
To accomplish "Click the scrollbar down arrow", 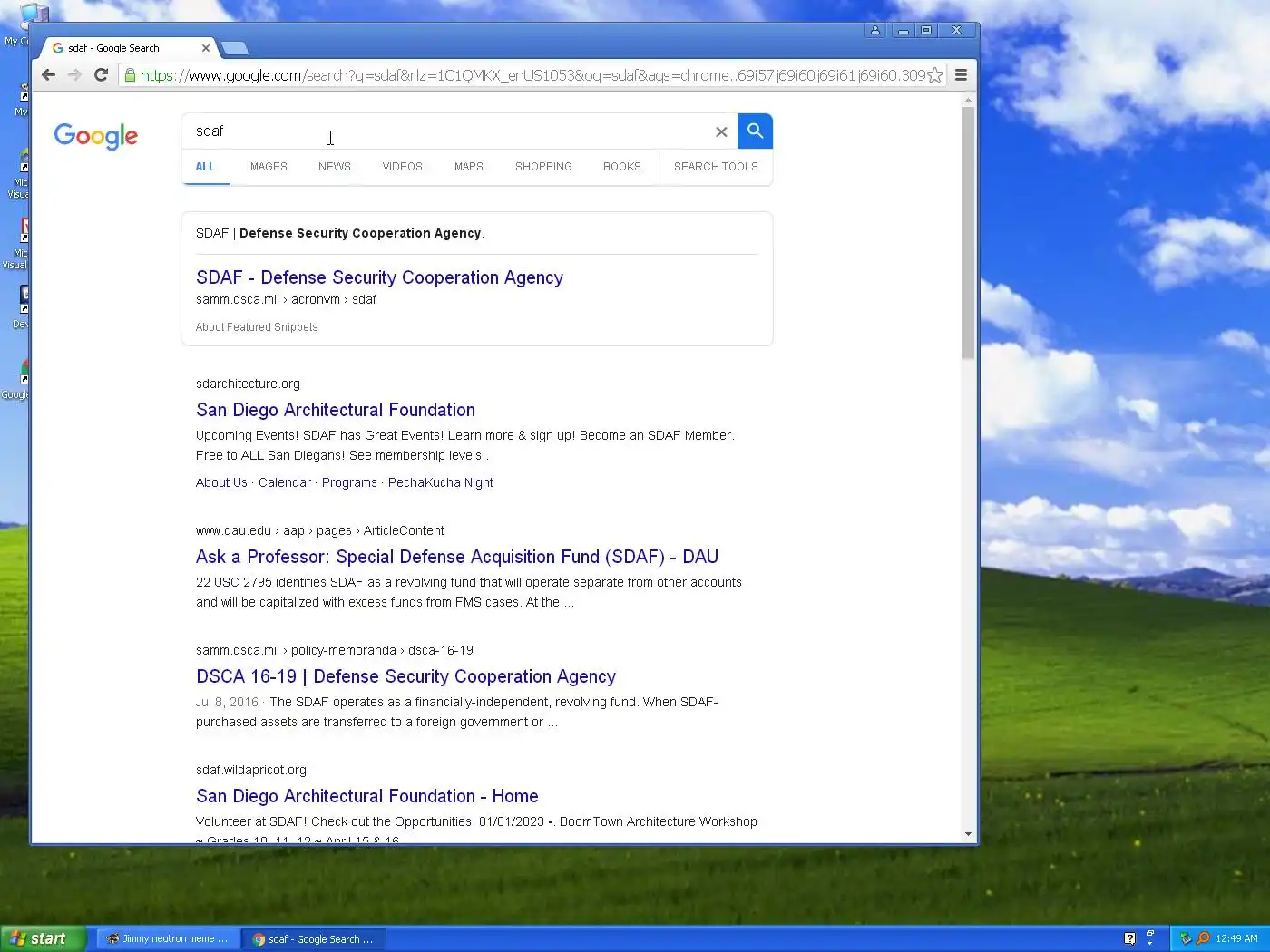I will click(968, 834).
